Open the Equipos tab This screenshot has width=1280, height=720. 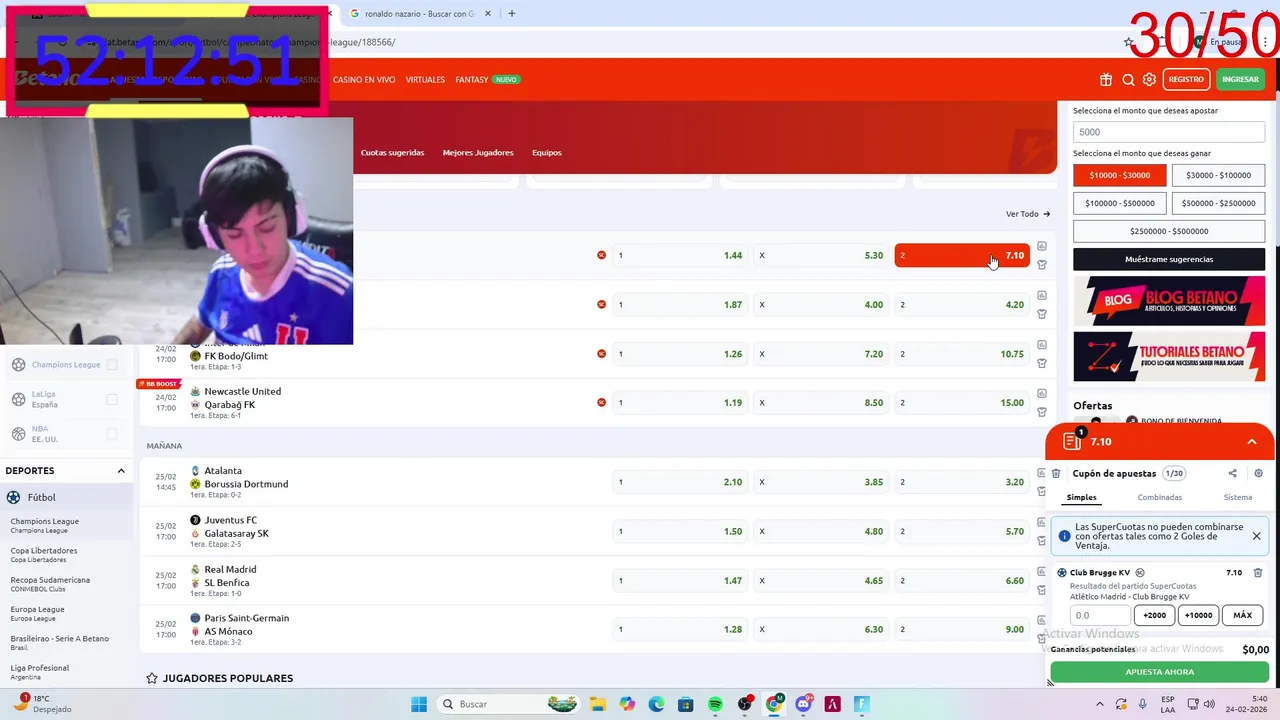(x=546, y=153)
